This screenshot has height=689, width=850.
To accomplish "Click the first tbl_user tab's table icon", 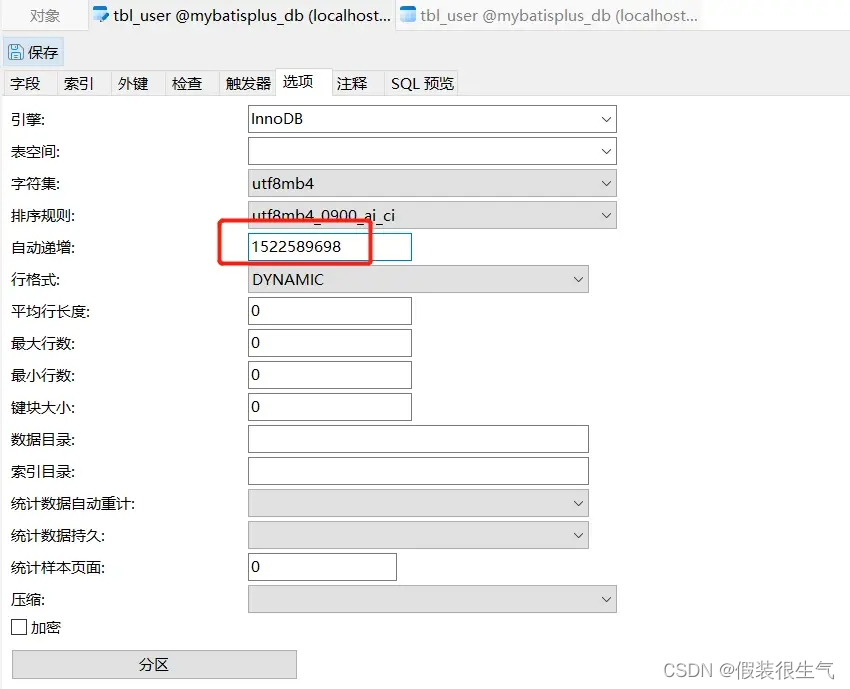I will point(101,15).
